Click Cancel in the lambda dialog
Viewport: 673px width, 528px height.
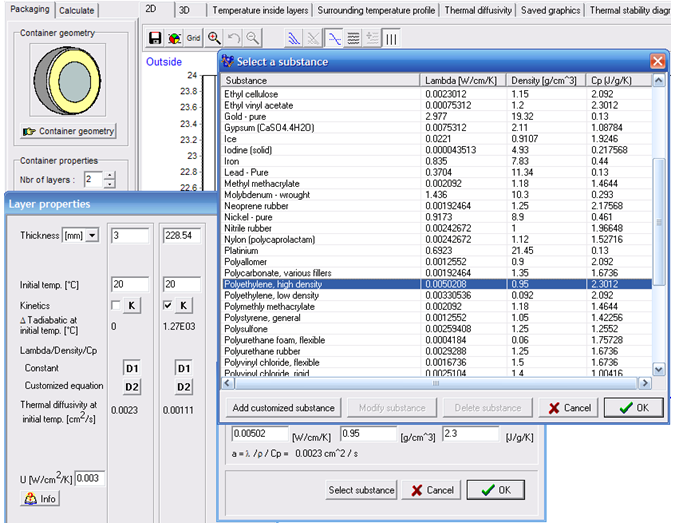tap(431, 490)
